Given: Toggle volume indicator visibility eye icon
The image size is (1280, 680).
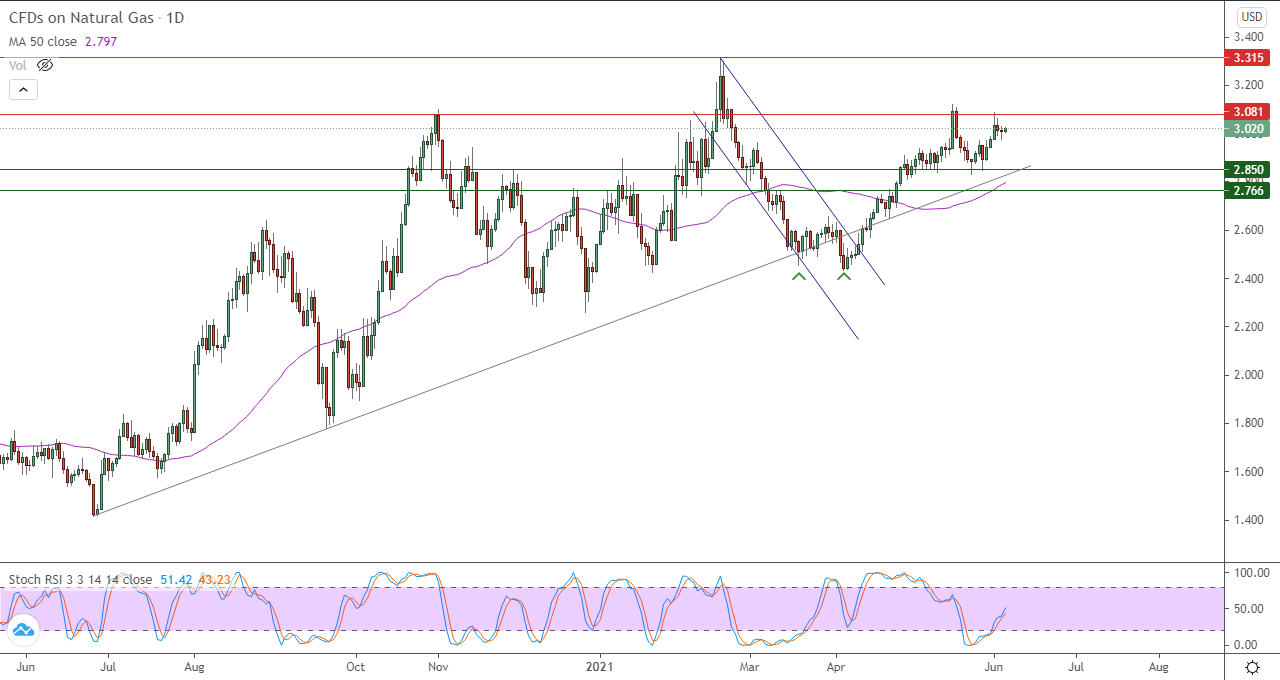Looking at the screenshot, I should [44, 65].
